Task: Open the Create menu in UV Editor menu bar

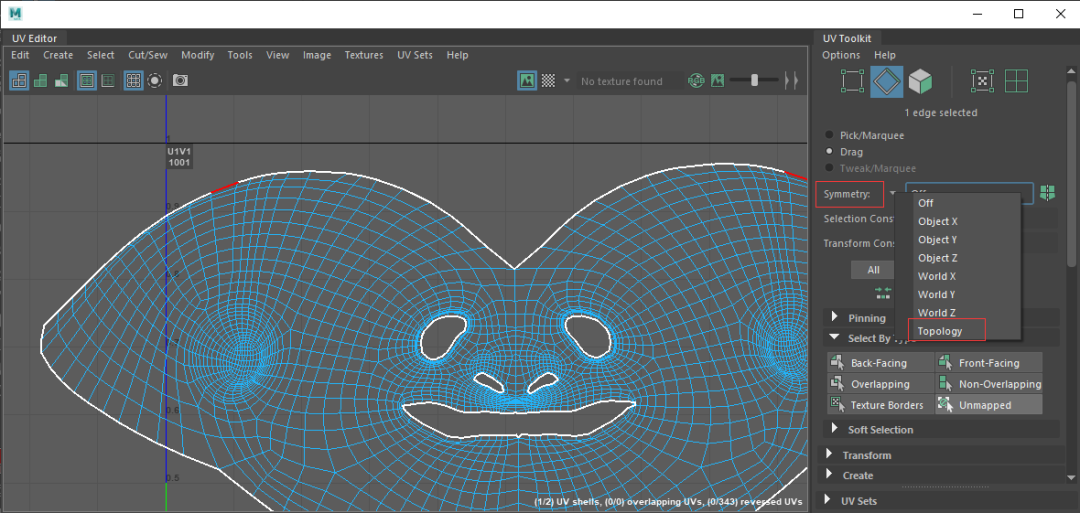Action: (58, 55)
